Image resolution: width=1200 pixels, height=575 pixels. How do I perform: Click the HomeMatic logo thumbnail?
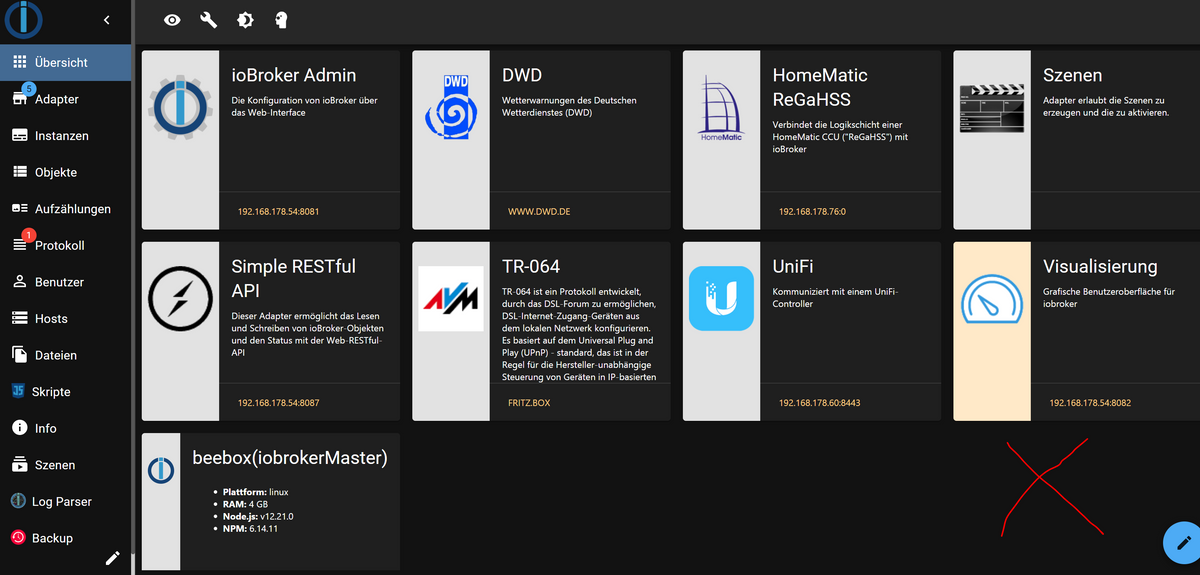point(721,108)
